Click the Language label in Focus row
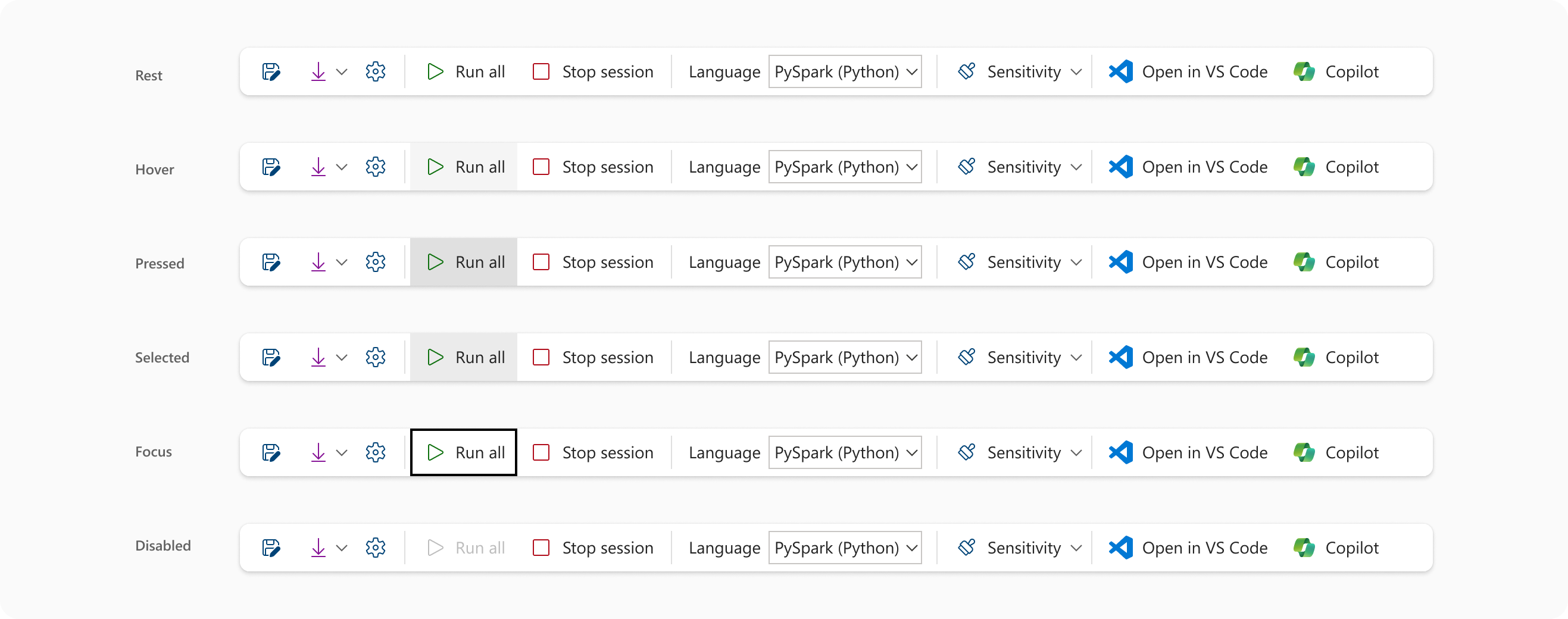 pos(724,453)
